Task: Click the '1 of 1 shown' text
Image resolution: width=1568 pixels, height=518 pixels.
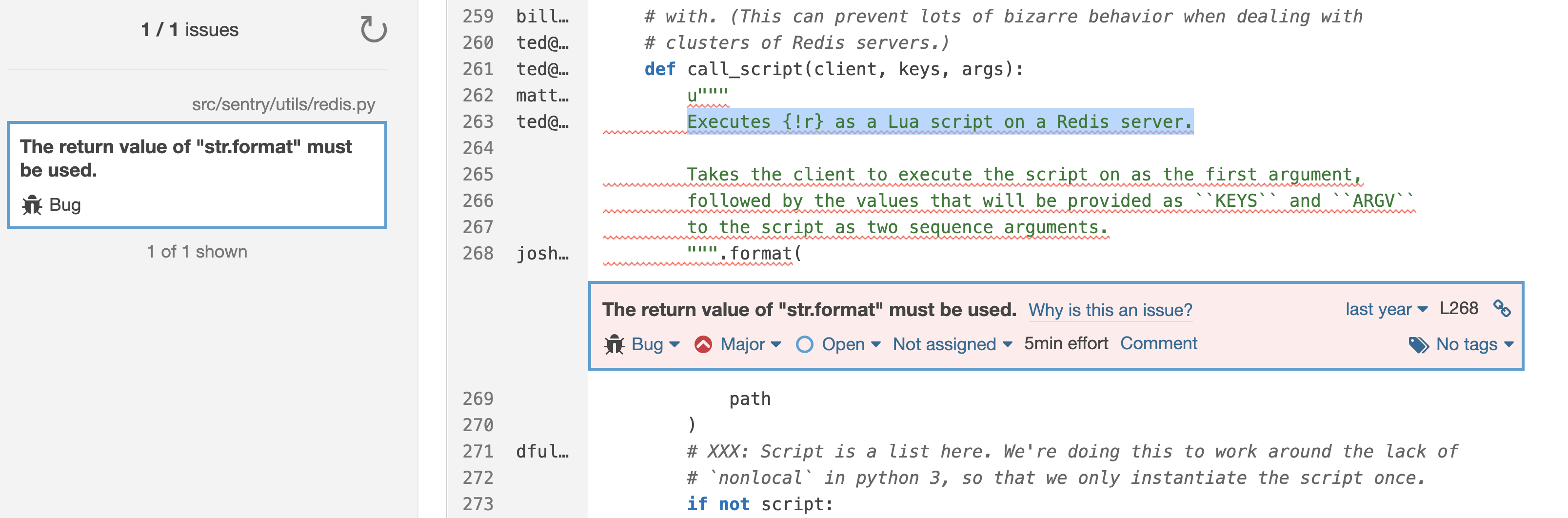Action: (197, 251)
